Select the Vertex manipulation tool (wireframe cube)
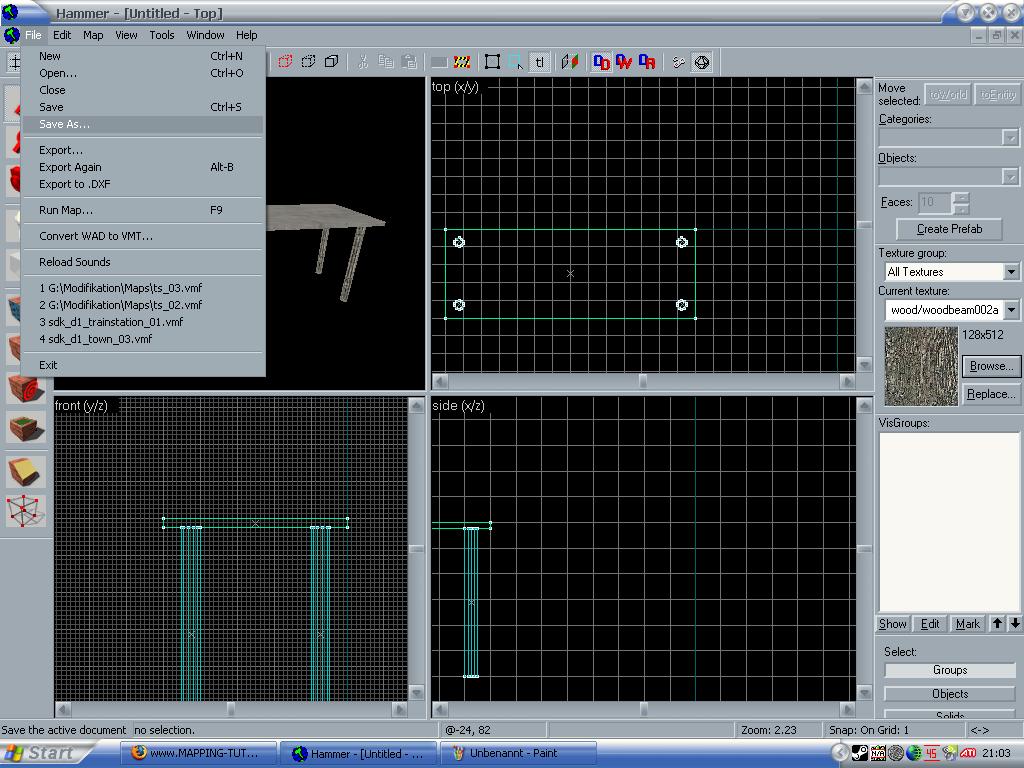This screenshot has width=1024, height=768. point(26,511)
